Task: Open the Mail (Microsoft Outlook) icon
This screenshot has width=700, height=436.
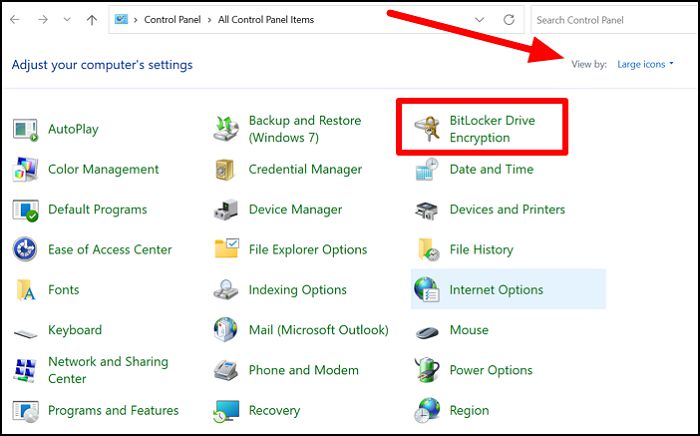Action: point(225,330)
